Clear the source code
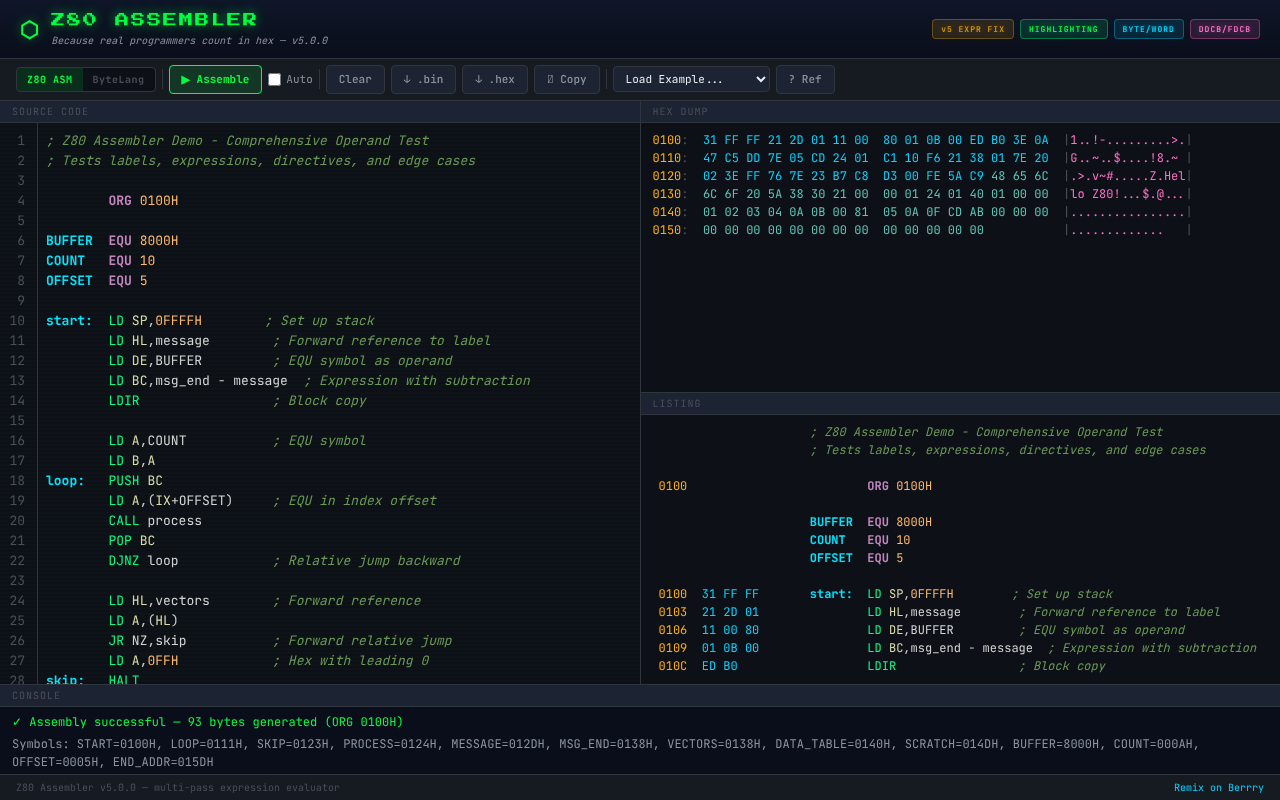The height and width of the screenshot is (800, 1280). (355, 80)
